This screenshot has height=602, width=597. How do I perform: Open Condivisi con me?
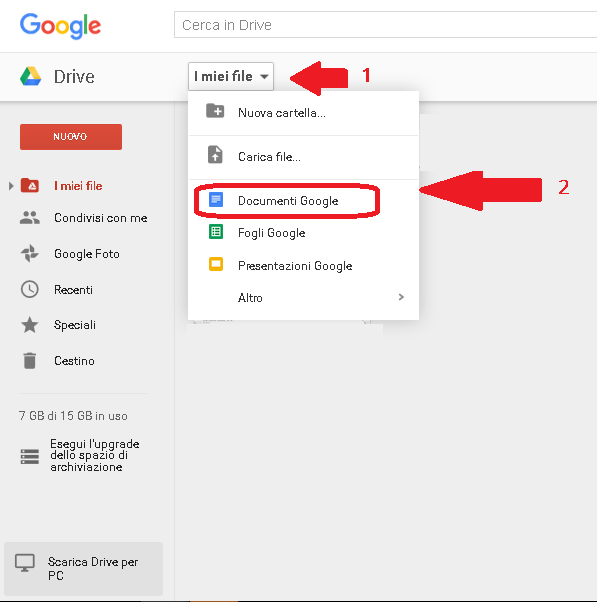(101, 218)
